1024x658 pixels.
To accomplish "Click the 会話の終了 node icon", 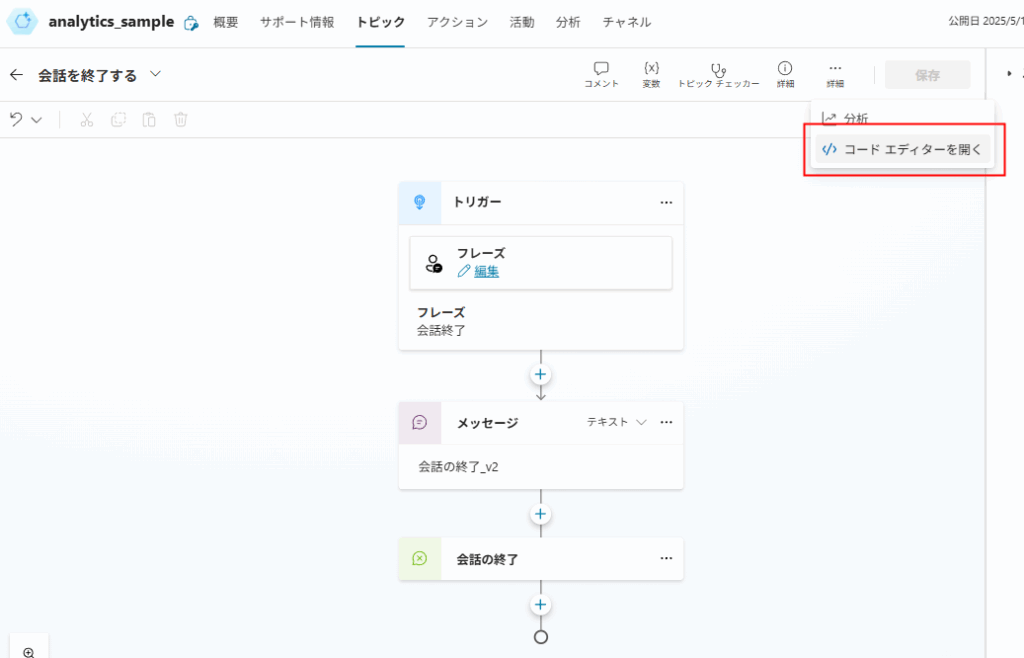I will [x=420, y=559].
